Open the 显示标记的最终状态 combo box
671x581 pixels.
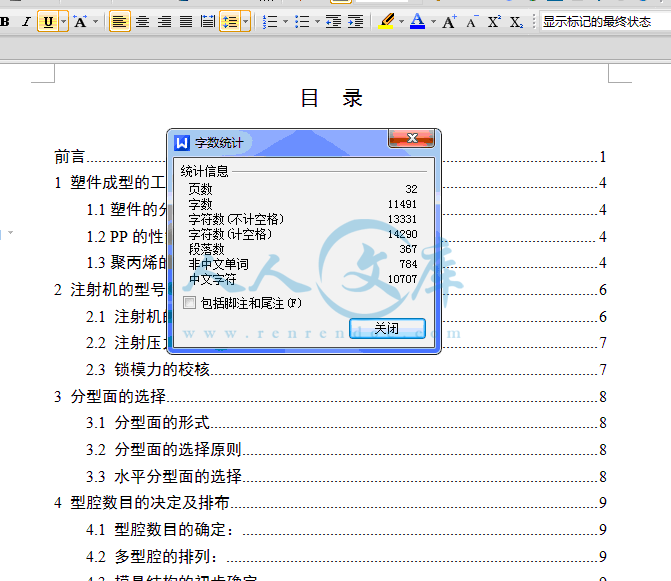coord(605,21)
